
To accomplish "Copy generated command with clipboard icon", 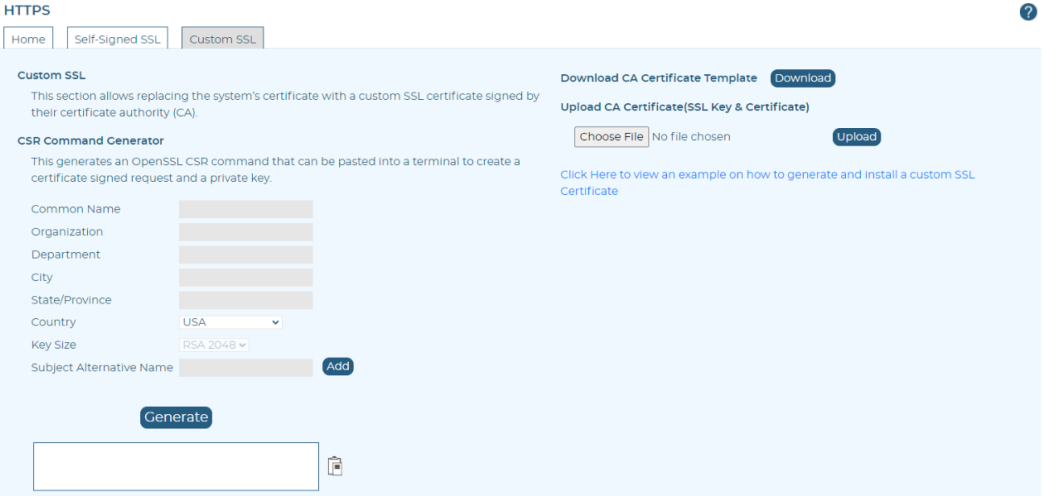I will pos(336,465).
